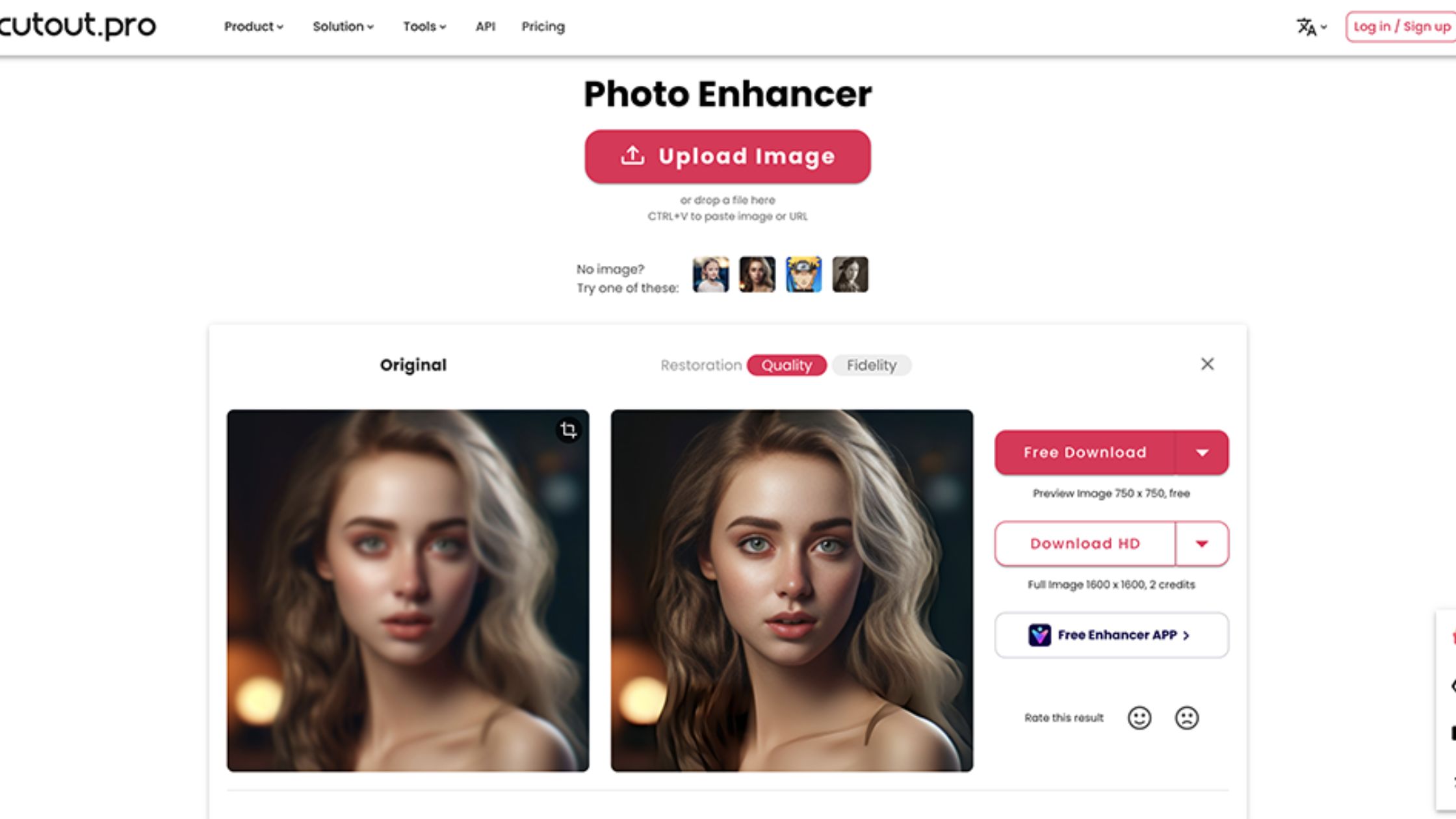Click the API navigation link
The height and width of the screenshot is (819, 1456).
coord(485,27)
